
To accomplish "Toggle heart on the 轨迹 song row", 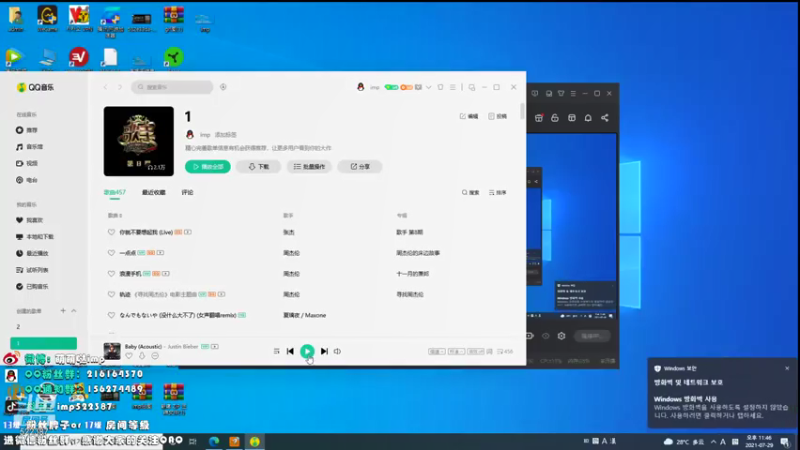I will click(111, 294).
